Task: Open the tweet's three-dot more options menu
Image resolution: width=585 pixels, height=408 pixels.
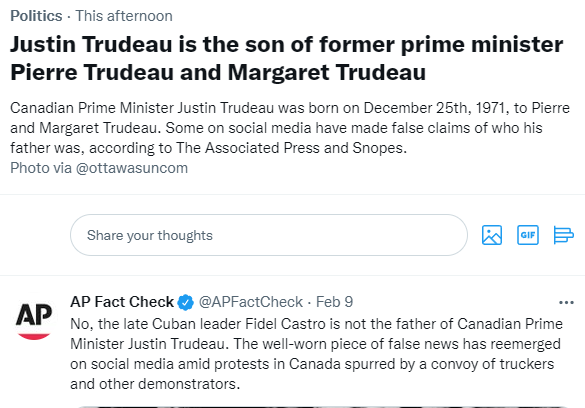Action: tap(566, 302)
